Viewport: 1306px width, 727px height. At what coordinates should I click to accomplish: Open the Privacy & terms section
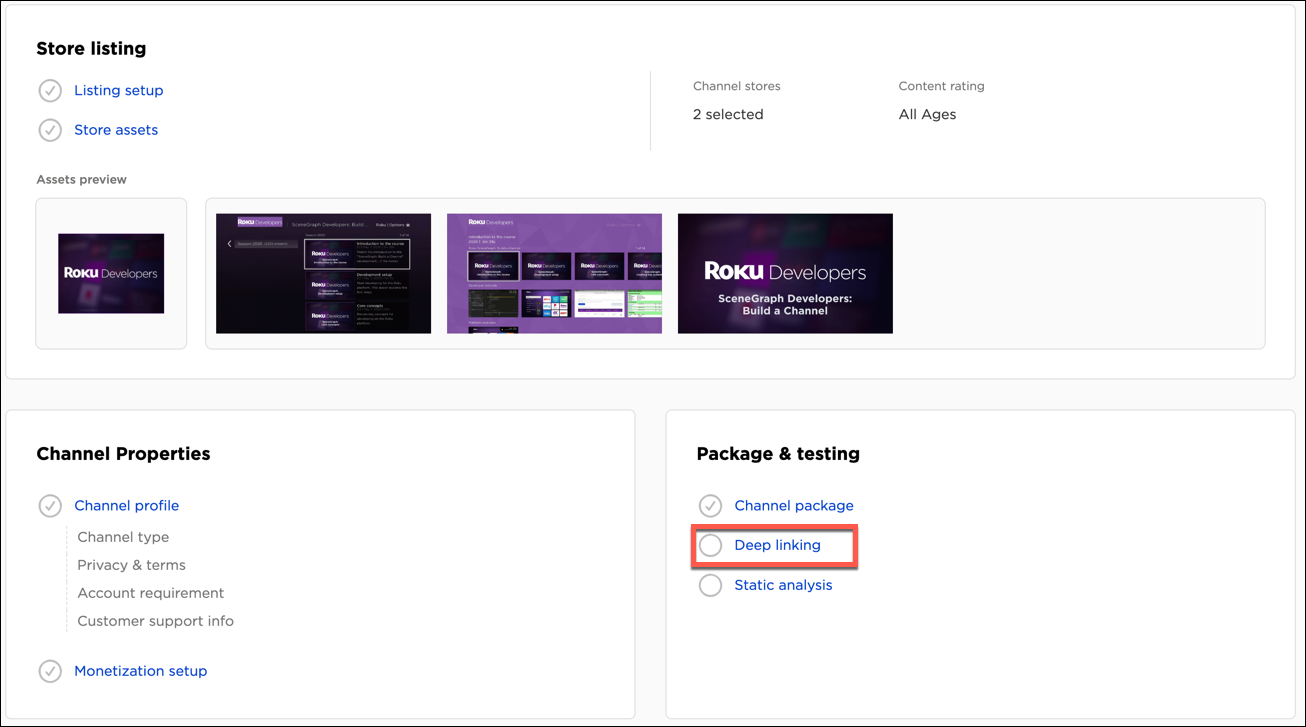(131, 565)
